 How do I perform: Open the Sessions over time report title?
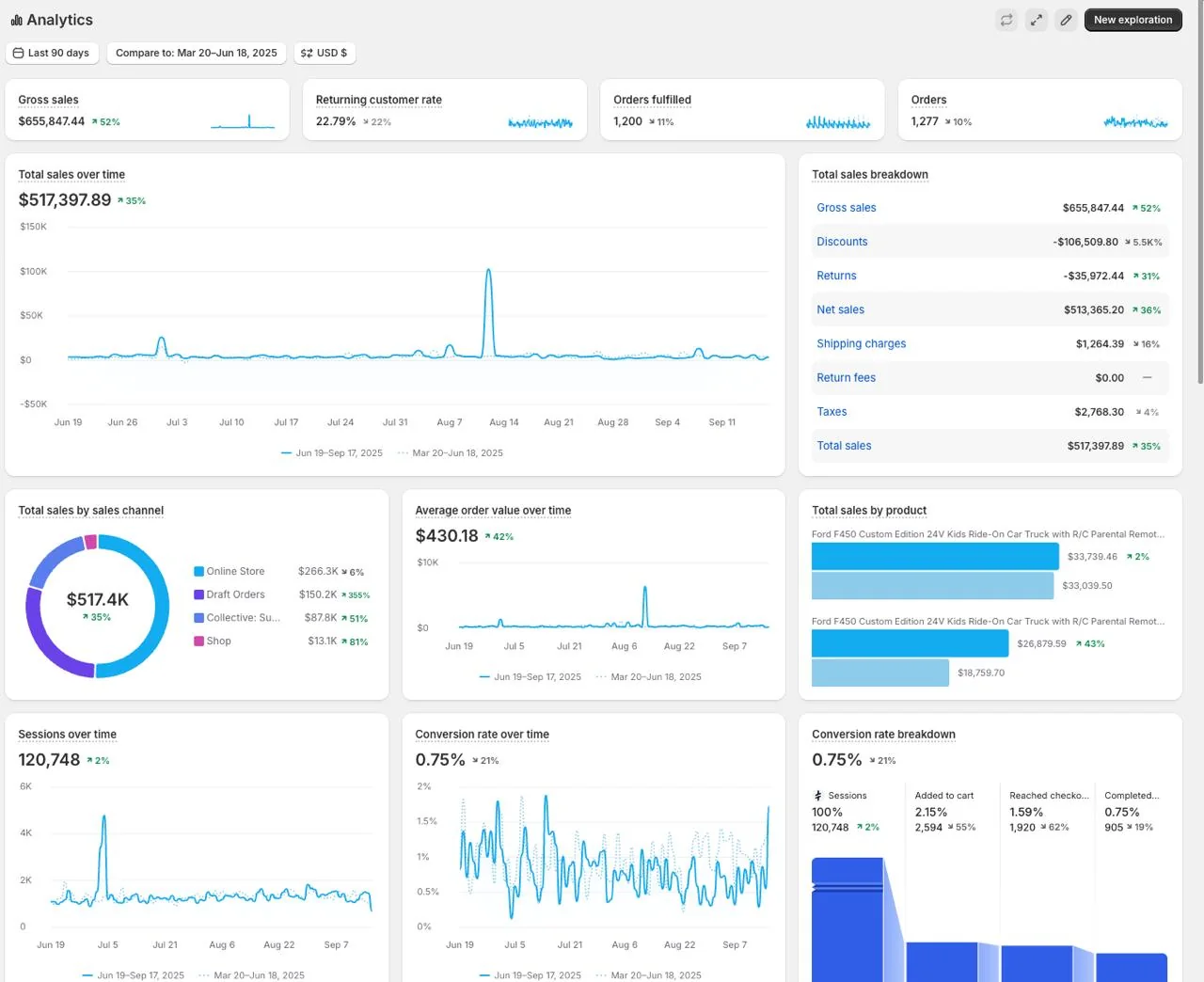point(68,735)
